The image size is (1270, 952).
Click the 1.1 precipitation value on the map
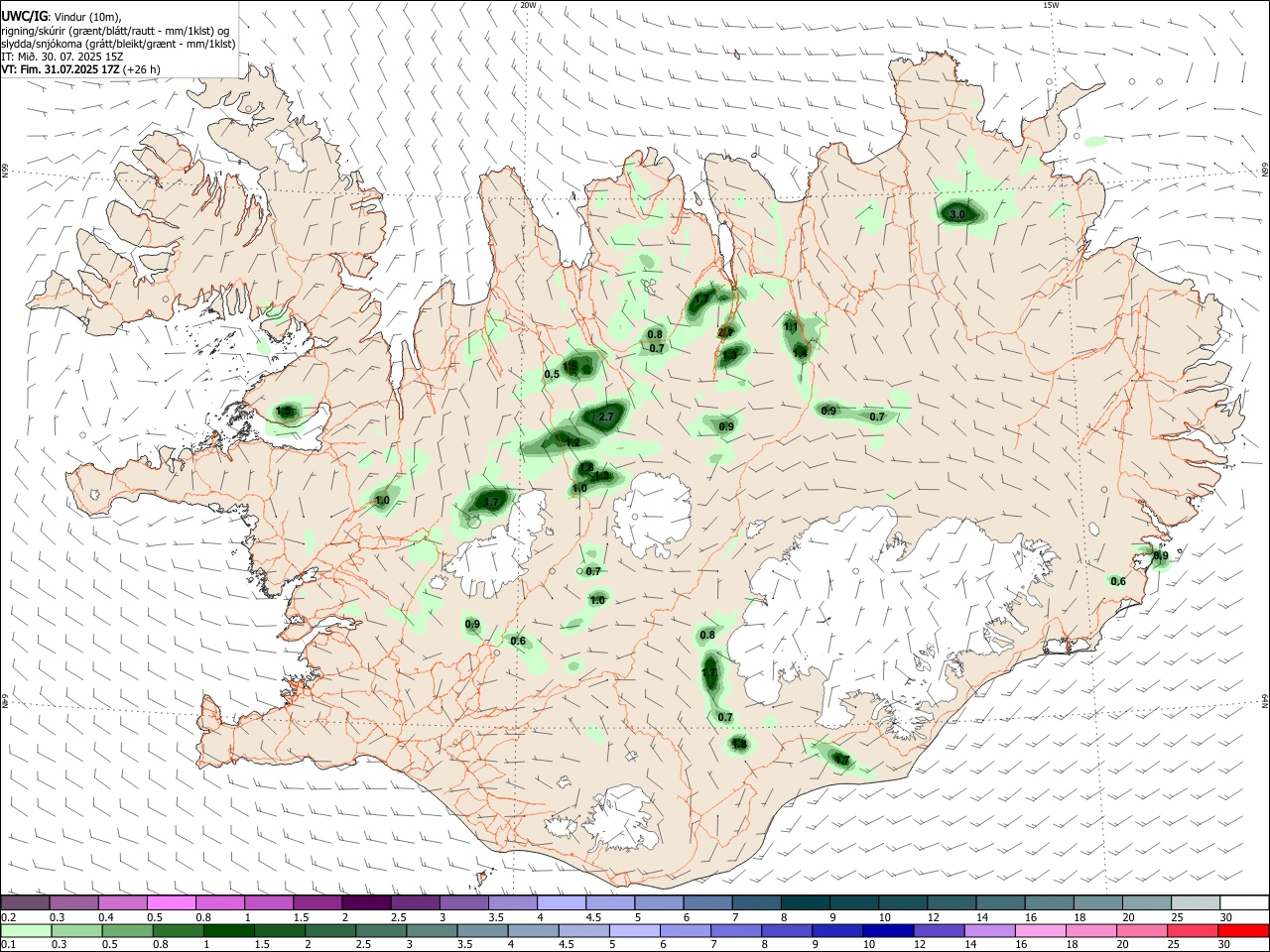(792, 326)
